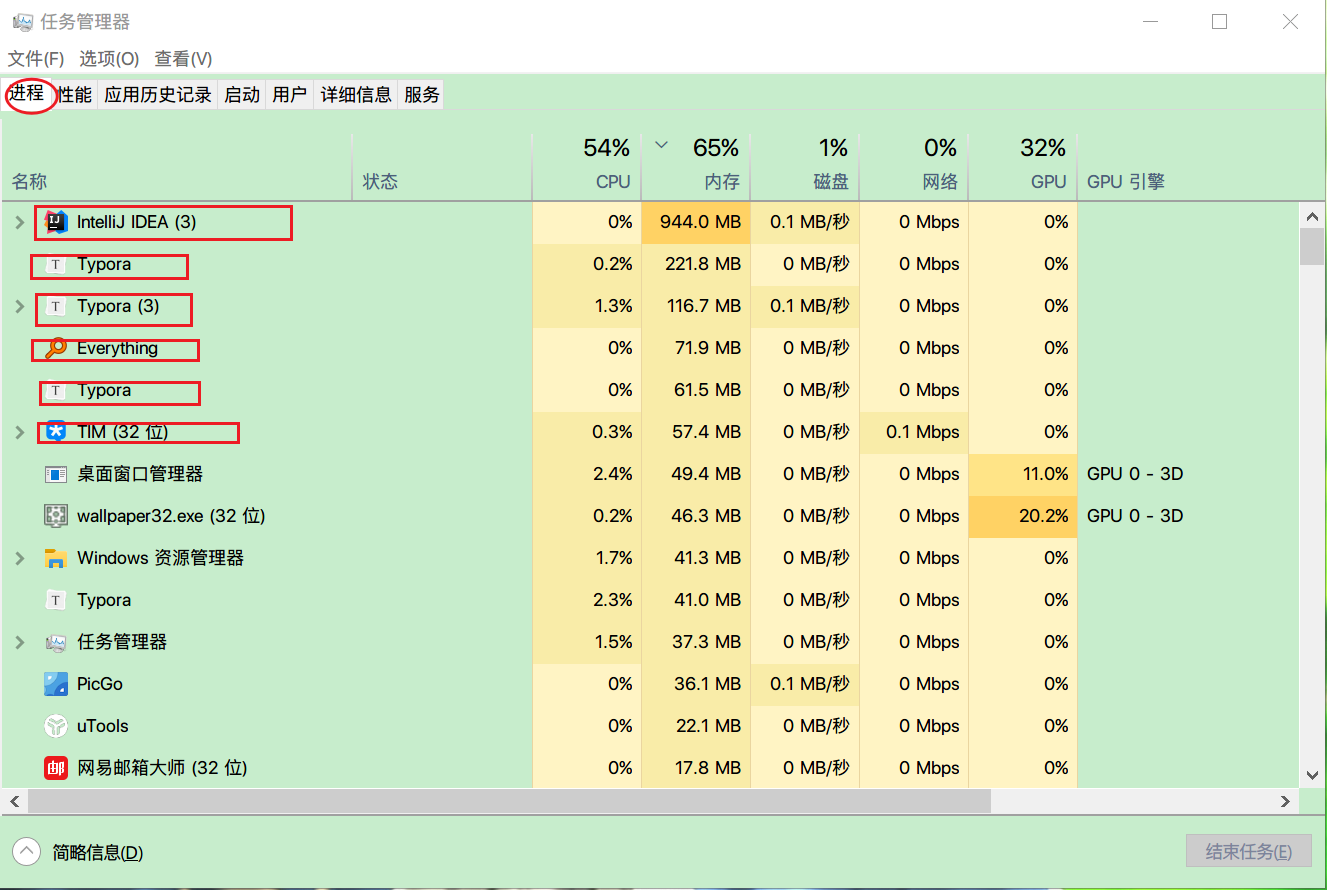This screenshot has width=1327, height=890.
Task: Click the horizontal scrollbar right arrow
Action: 1286,801
